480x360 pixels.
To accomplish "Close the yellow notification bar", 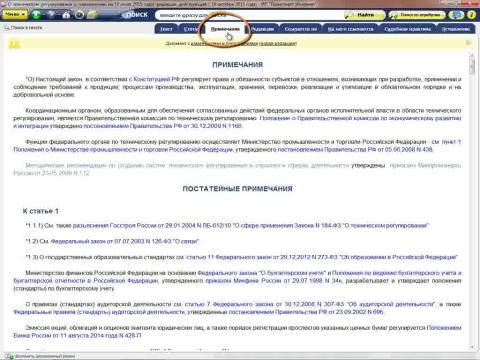I will point(468,43).
